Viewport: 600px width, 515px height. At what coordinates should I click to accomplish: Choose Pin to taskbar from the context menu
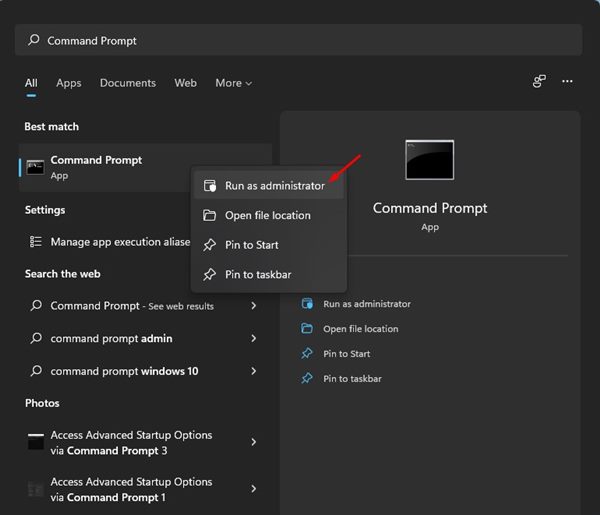(269, 274)
